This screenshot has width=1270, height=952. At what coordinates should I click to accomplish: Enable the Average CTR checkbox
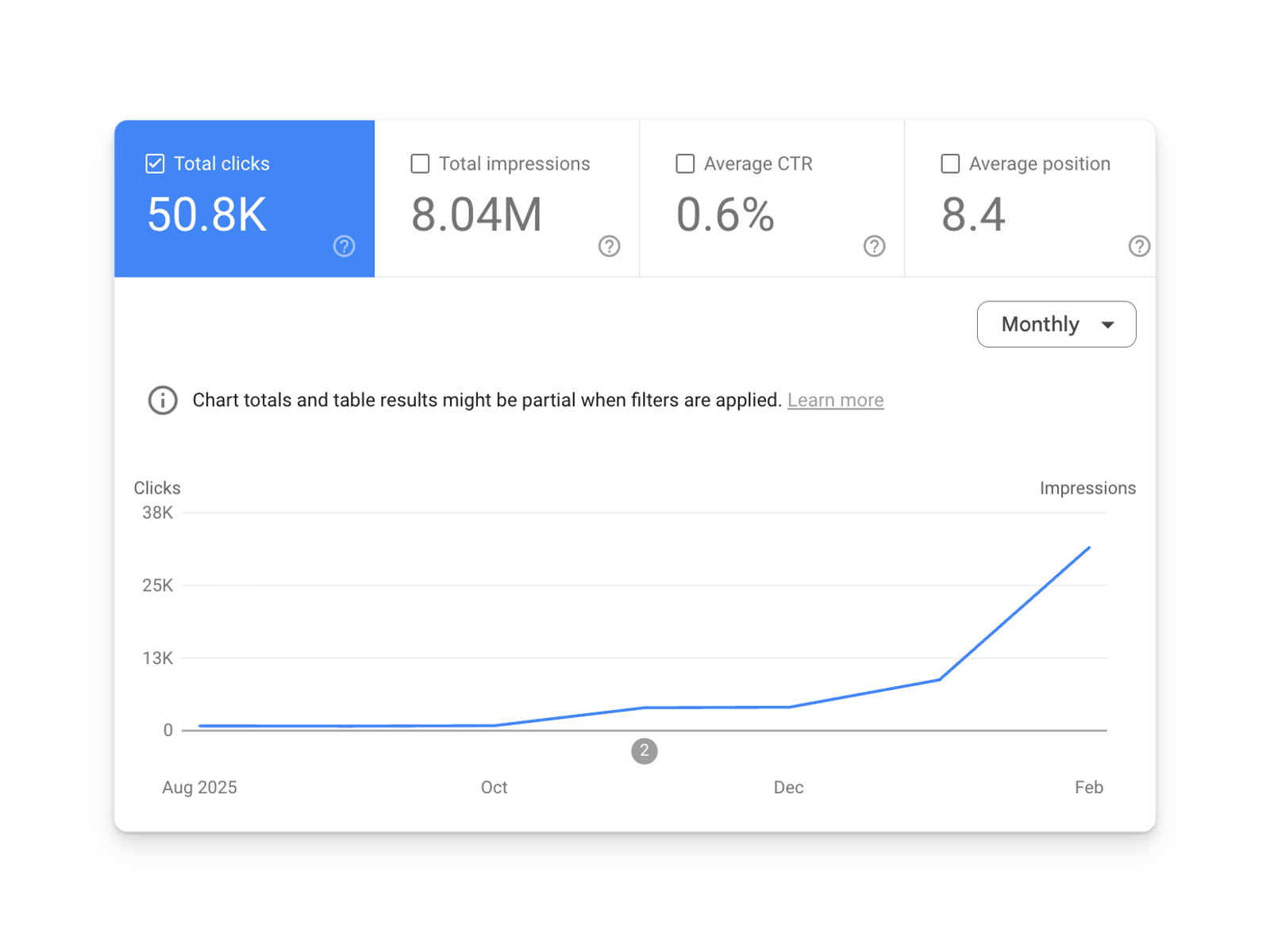click(x=685, y=163)
